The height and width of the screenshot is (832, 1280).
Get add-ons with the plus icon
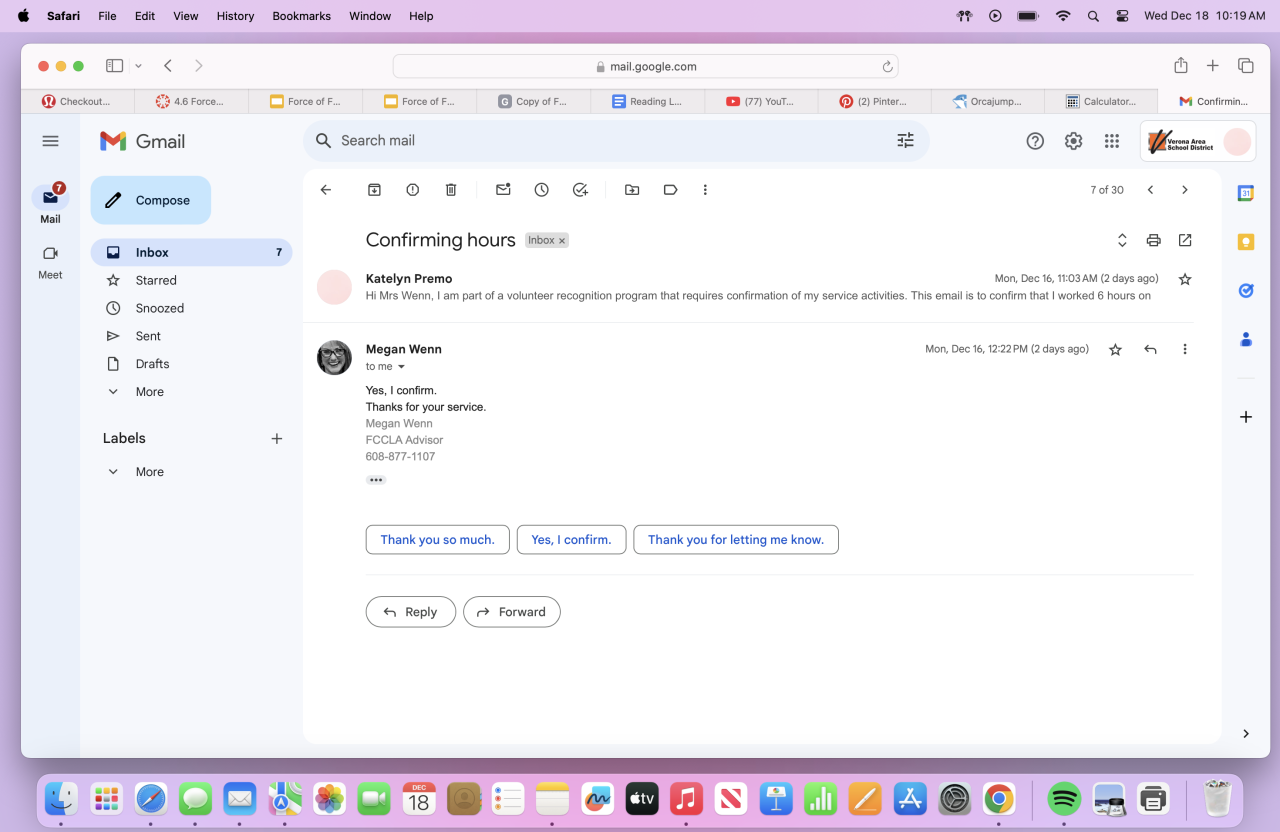tap(1246, 417)
